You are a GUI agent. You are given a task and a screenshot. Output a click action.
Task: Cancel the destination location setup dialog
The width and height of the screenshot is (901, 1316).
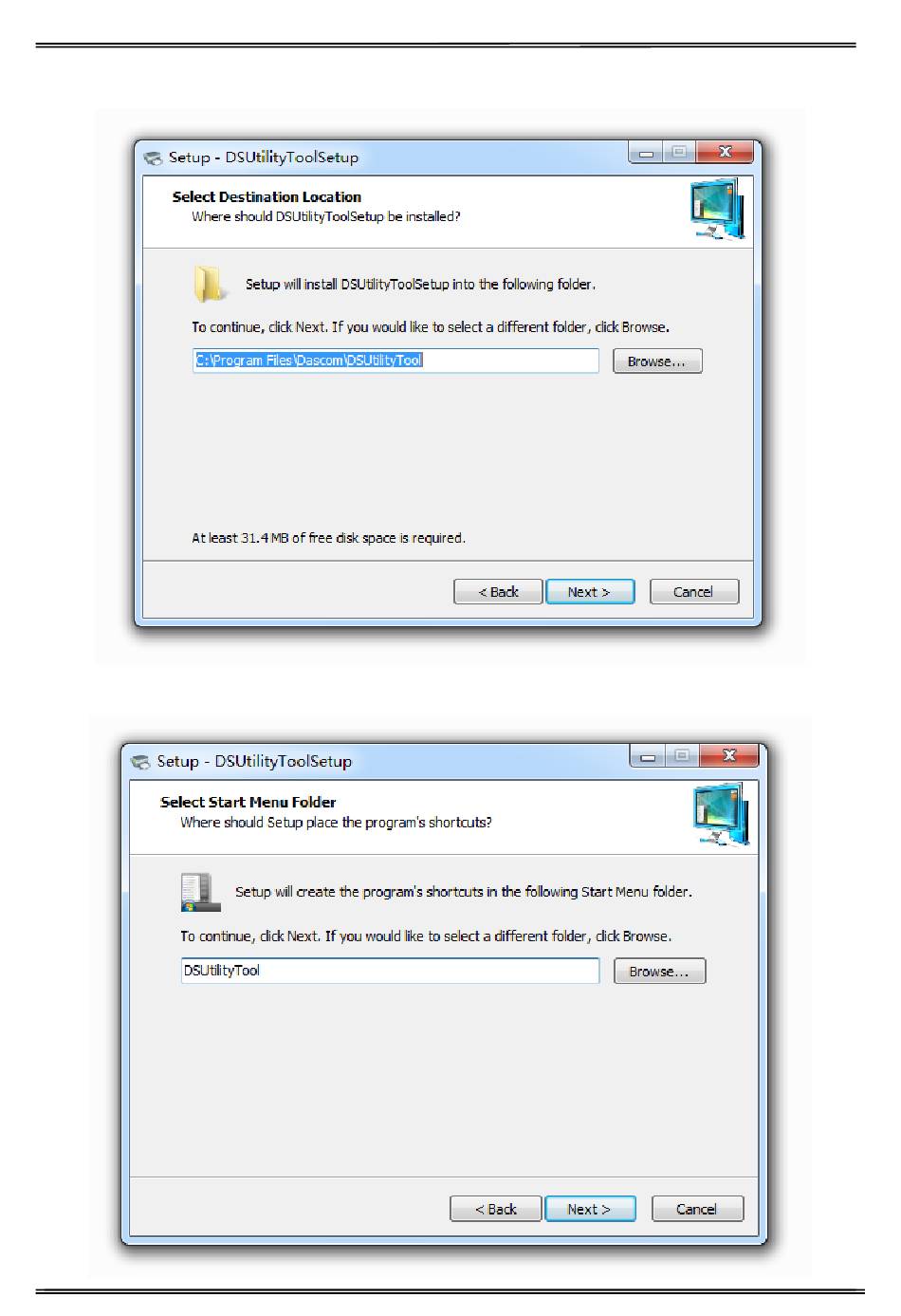pos(694,592)
